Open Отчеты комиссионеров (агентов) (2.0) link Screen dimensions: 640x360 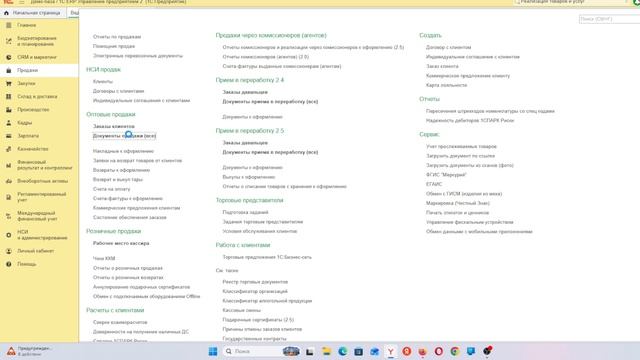click(265, 57)
